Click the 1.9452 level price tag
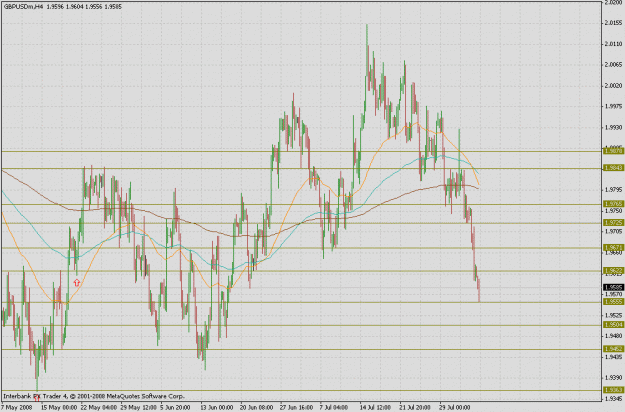This screenshot has width=625, height=412. [614, 349]
